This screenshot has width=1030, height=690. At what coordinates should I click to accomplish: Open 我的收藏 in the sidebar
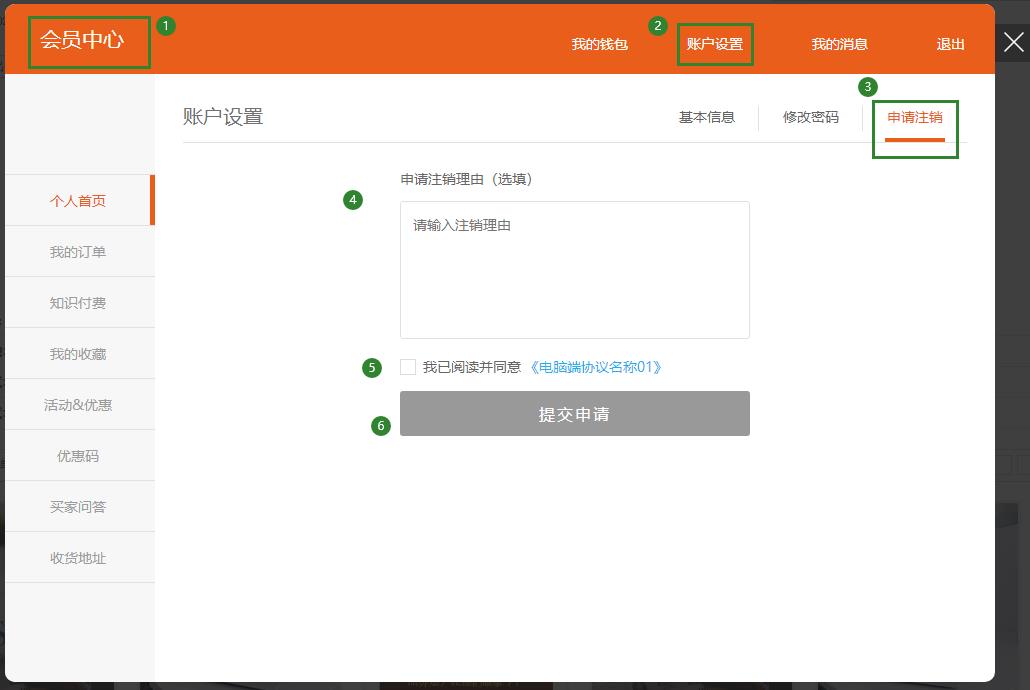[x=78, y=354]
